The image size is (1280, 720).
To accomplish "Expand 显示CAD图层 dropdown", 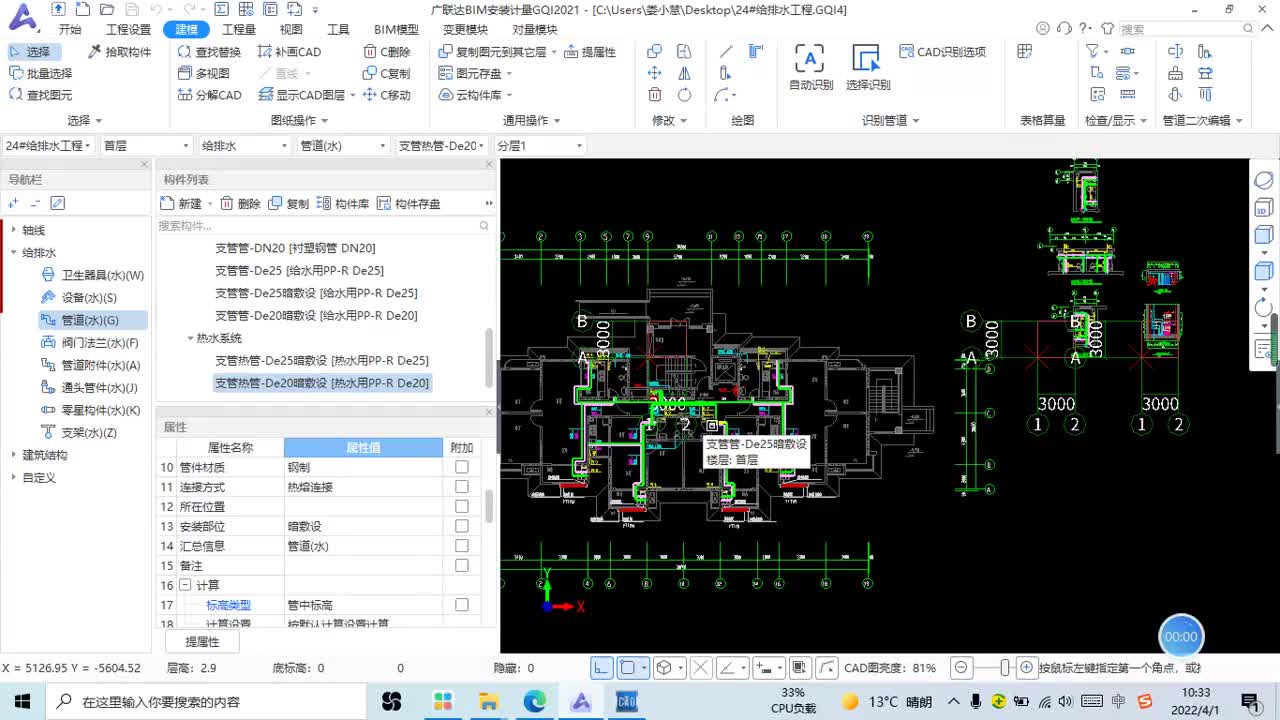I will (x=353, y=96).
